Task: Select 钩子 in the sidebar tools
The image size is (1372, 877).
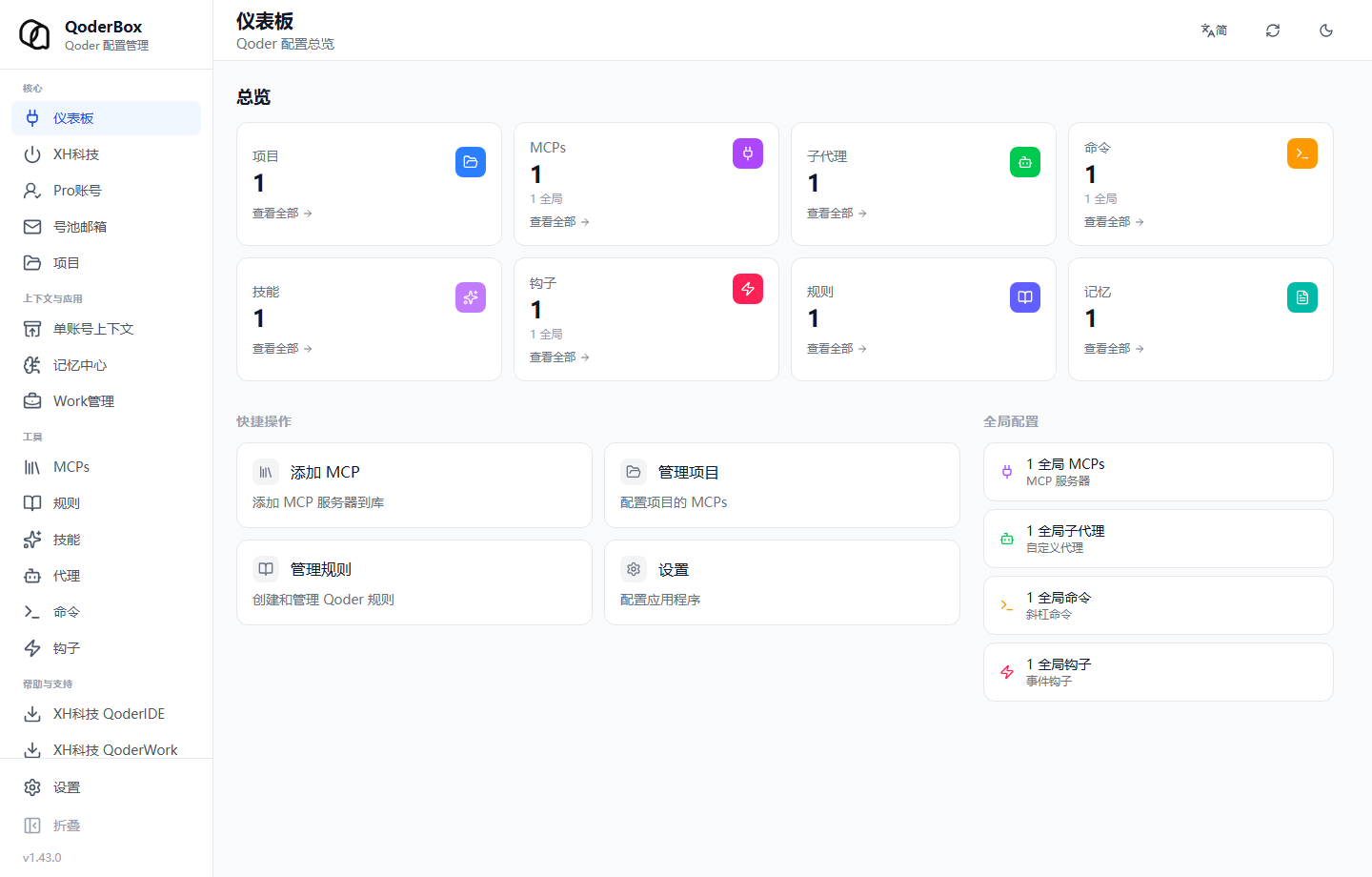Action: pyautogui.click(x=106, y=648)
